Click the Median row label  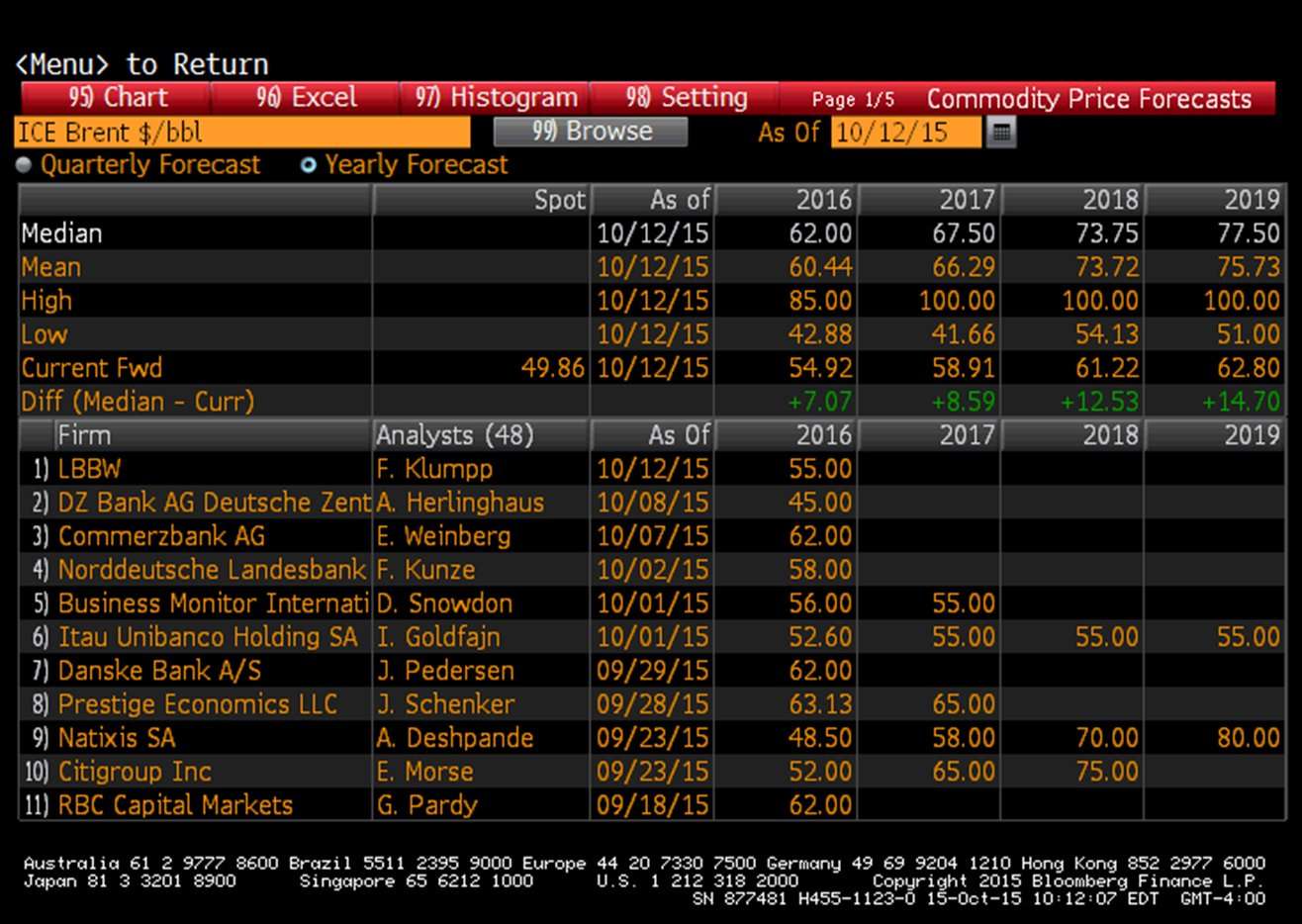61,233
